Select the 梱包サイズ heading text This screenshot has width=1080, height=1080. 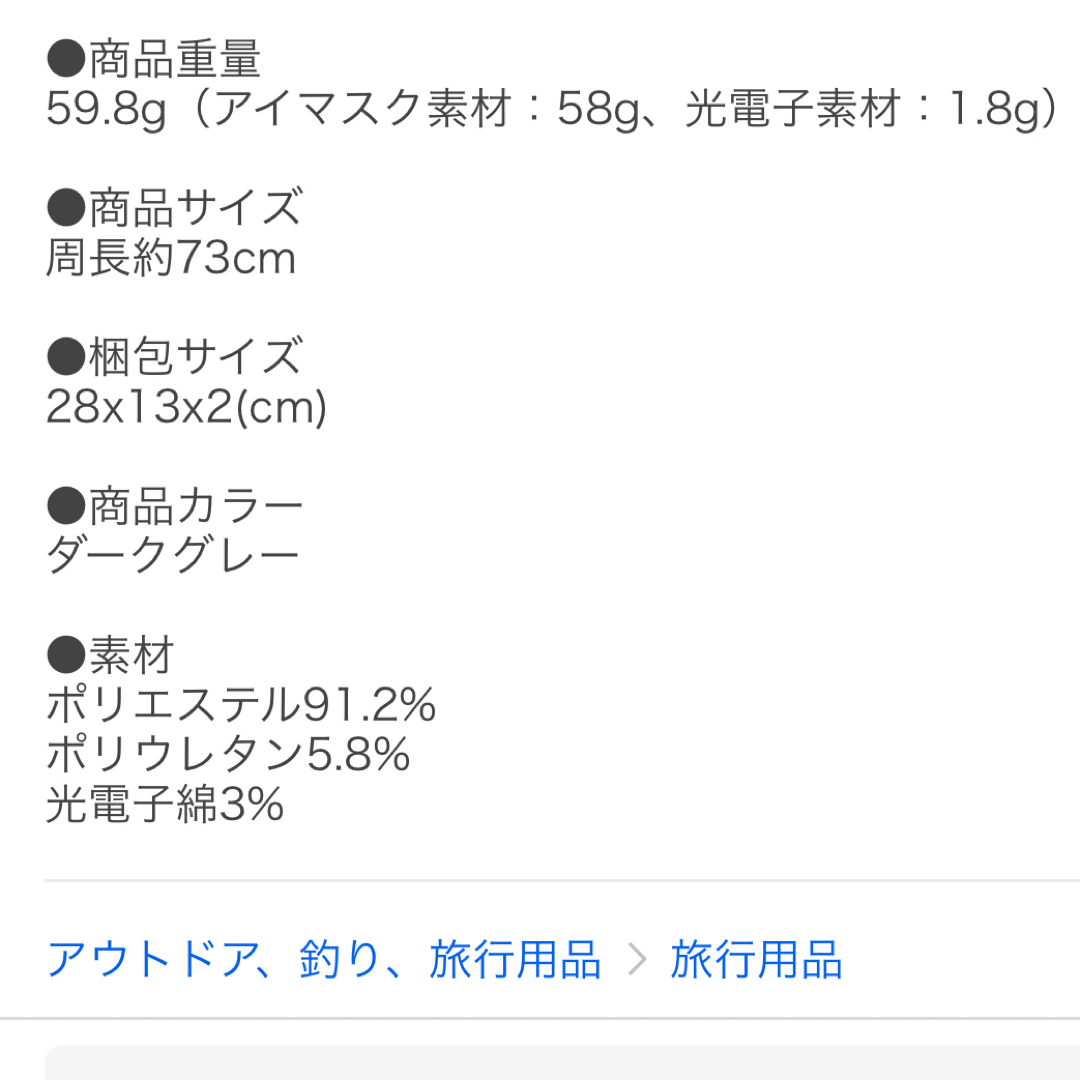tap(196, 356)
